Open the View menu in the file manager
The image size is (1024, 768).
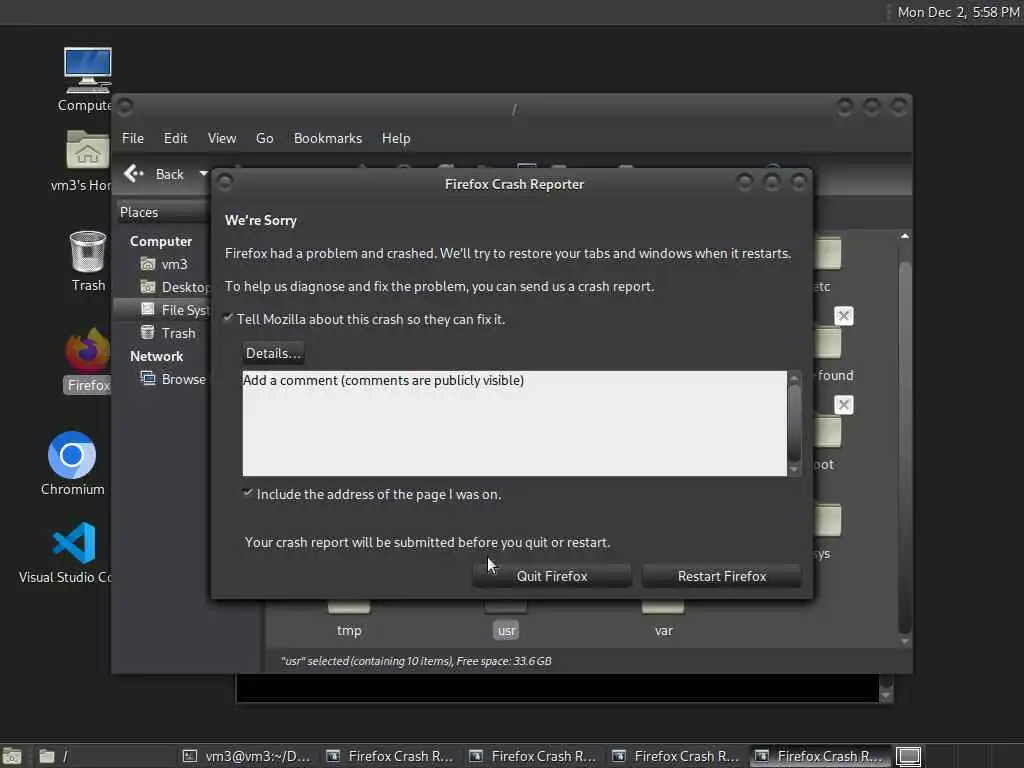[222, 138]
